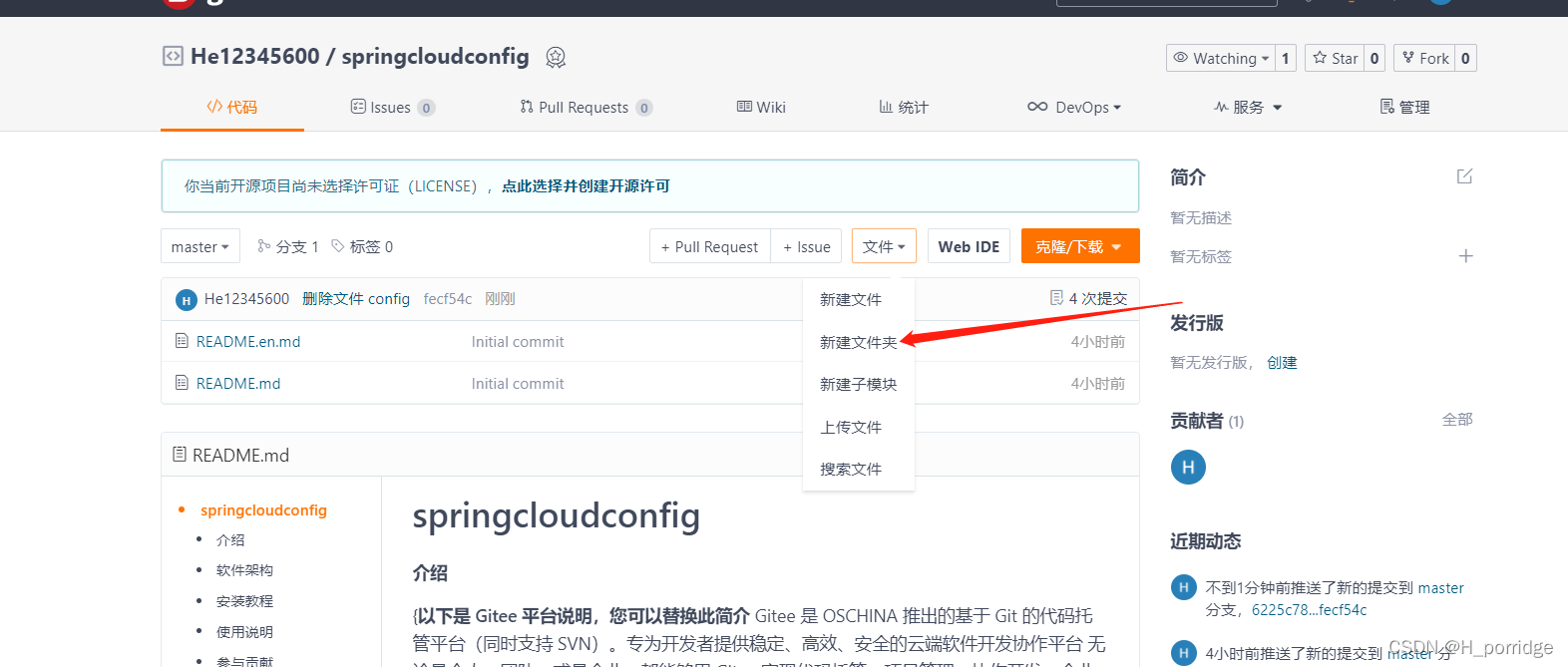1568x667 pixels.
Task: Click the Initial commit message for README.en.md
Action: point(518,341)
